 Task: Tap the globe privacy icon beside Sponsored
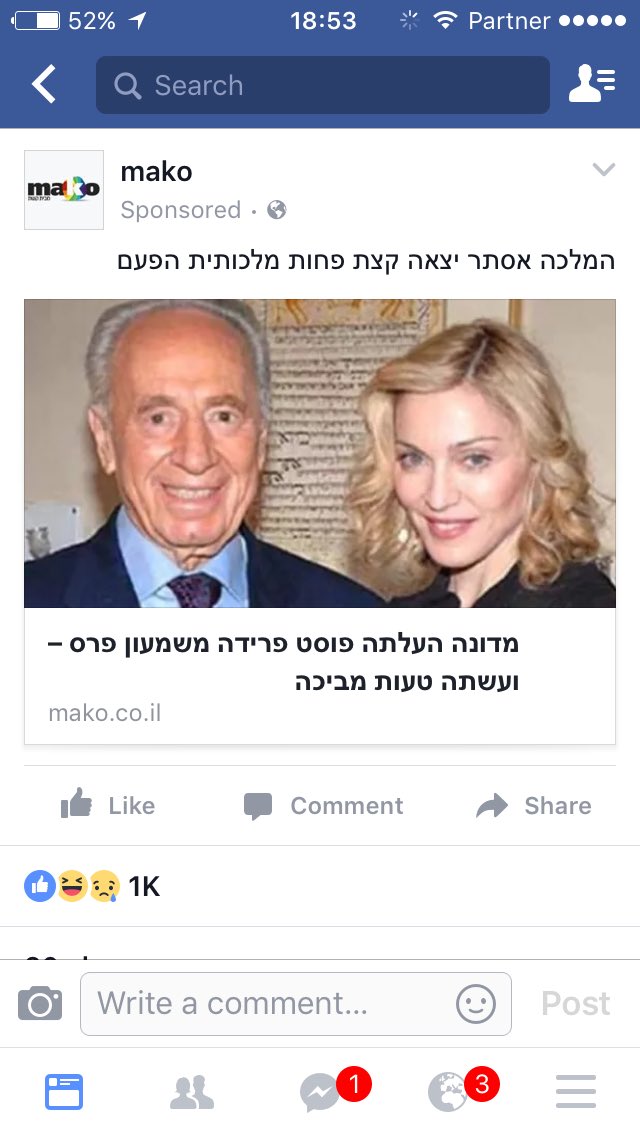tap(277, 210)
